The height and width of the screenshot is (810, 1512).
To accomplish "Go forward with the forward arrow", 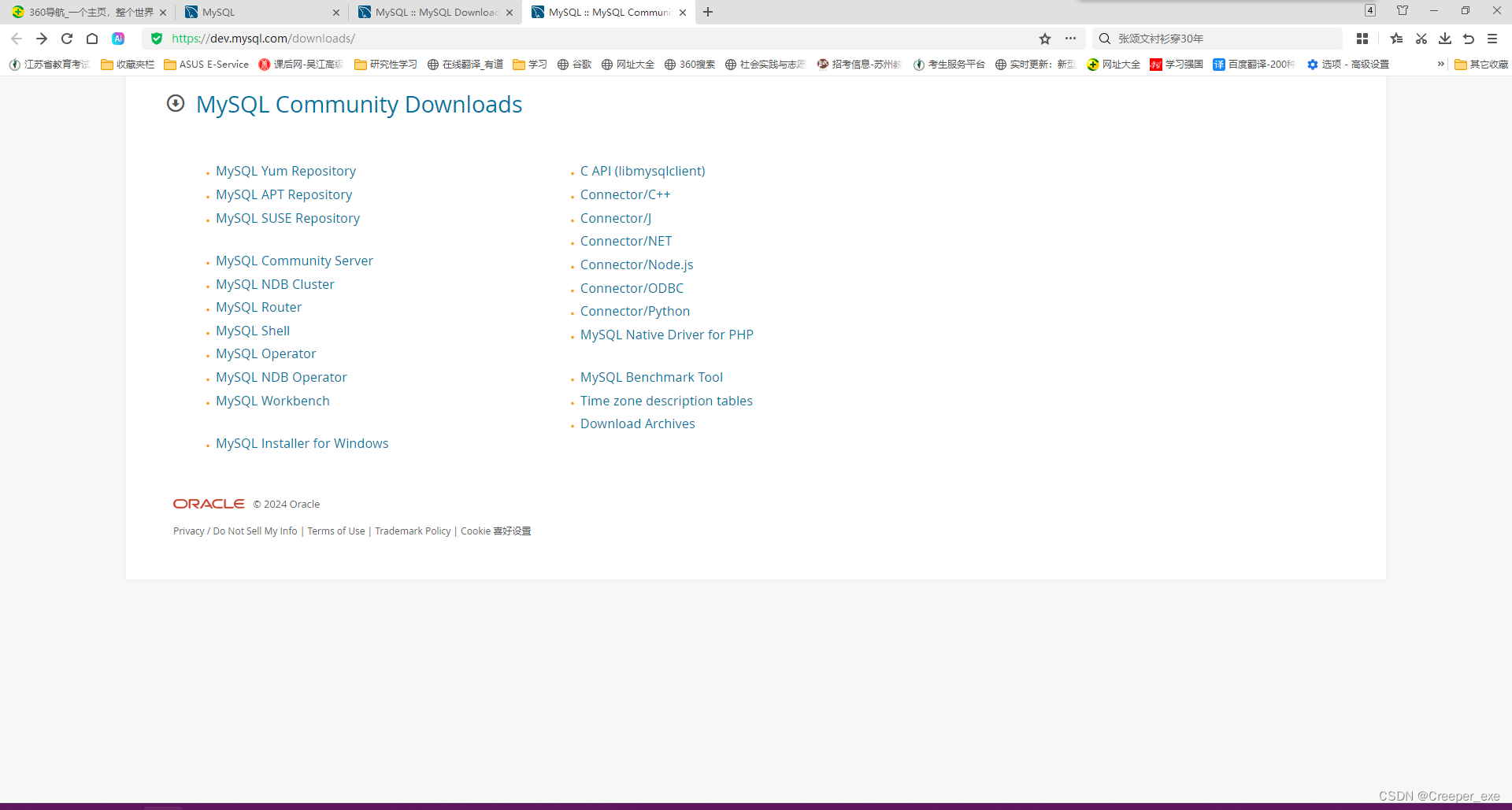I will click(x=42, y=39).
